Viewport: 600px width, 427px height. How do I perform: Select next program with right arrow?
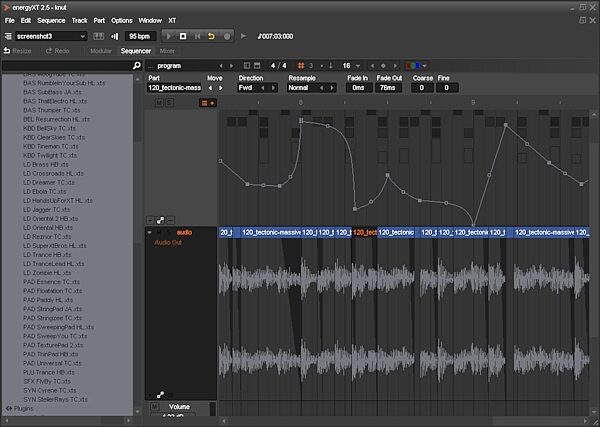[231, 66]
